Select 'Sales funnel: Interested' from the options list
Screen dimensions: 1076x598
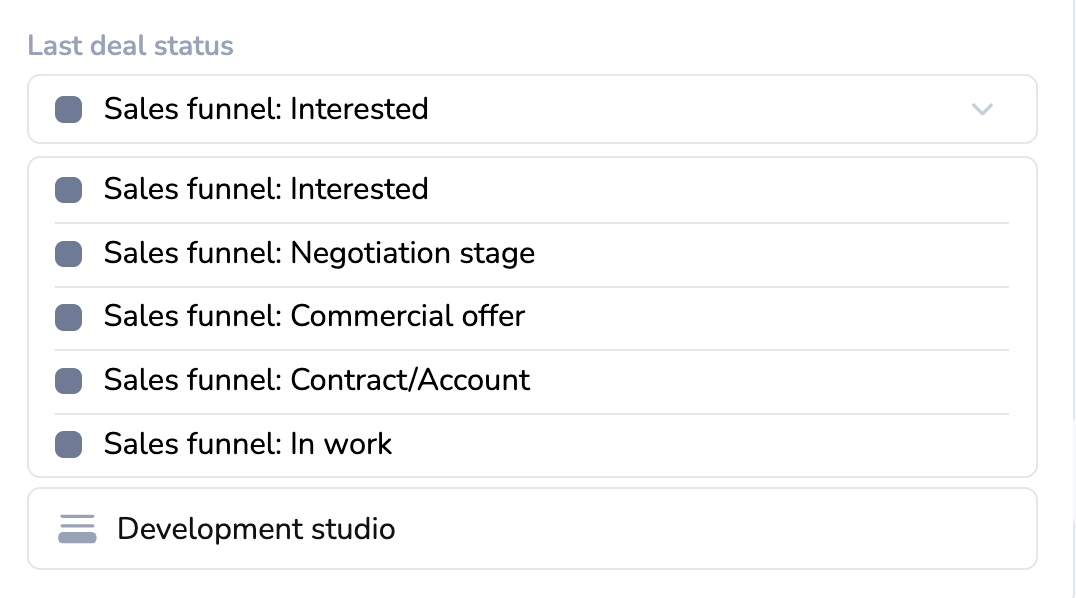pyautogui.click(x=266, y=189)
